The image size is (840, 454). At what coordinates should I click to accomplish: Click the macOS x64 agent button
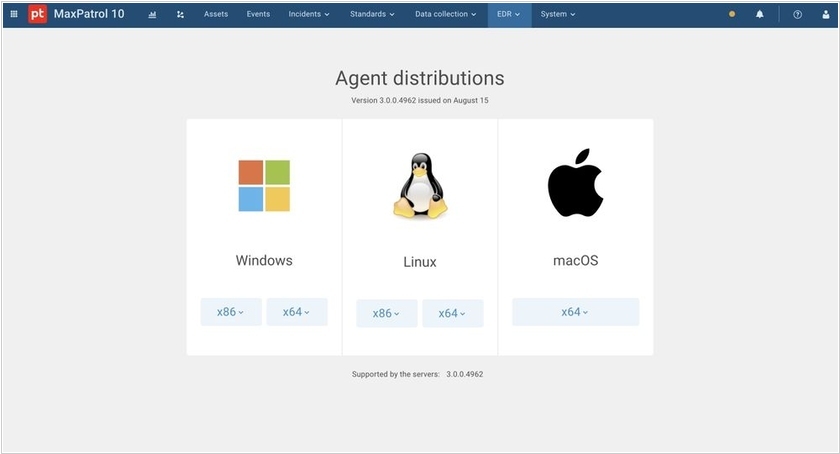pos(575,312)
